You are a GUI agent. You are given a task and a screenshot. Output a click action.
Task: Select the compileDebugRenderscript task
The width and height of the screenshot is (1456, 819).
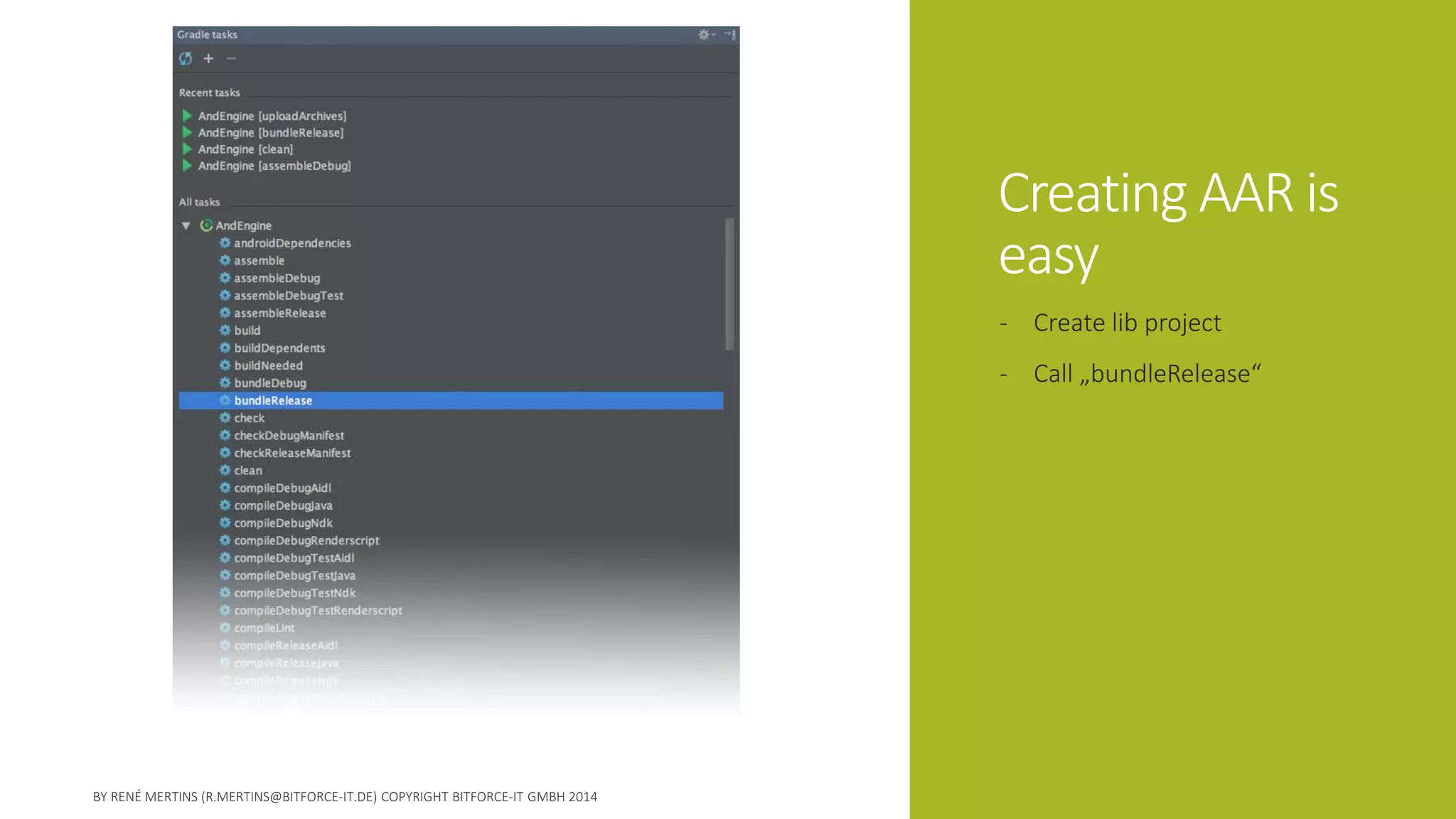tap(299, 540)
